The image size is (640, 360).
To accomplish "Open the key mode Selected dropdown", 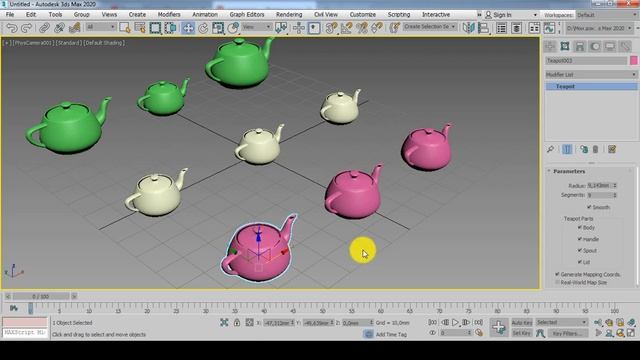I will pos(561,322).
